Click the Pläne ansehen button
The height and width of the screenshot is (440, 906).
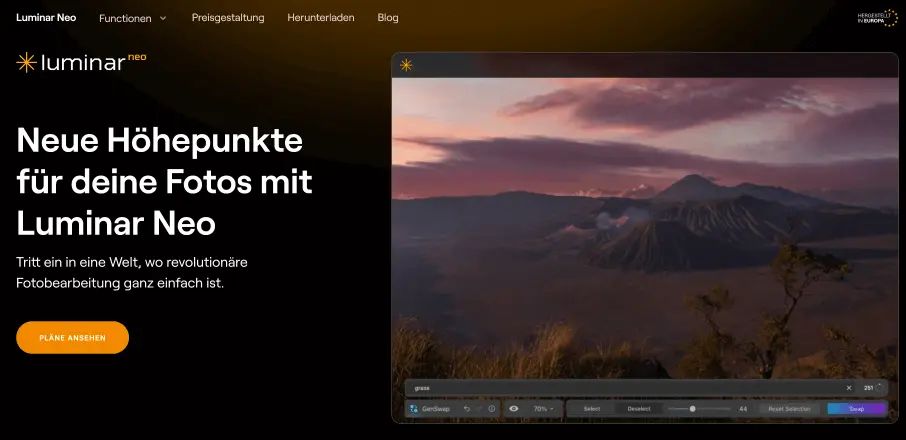pos(72,338)
